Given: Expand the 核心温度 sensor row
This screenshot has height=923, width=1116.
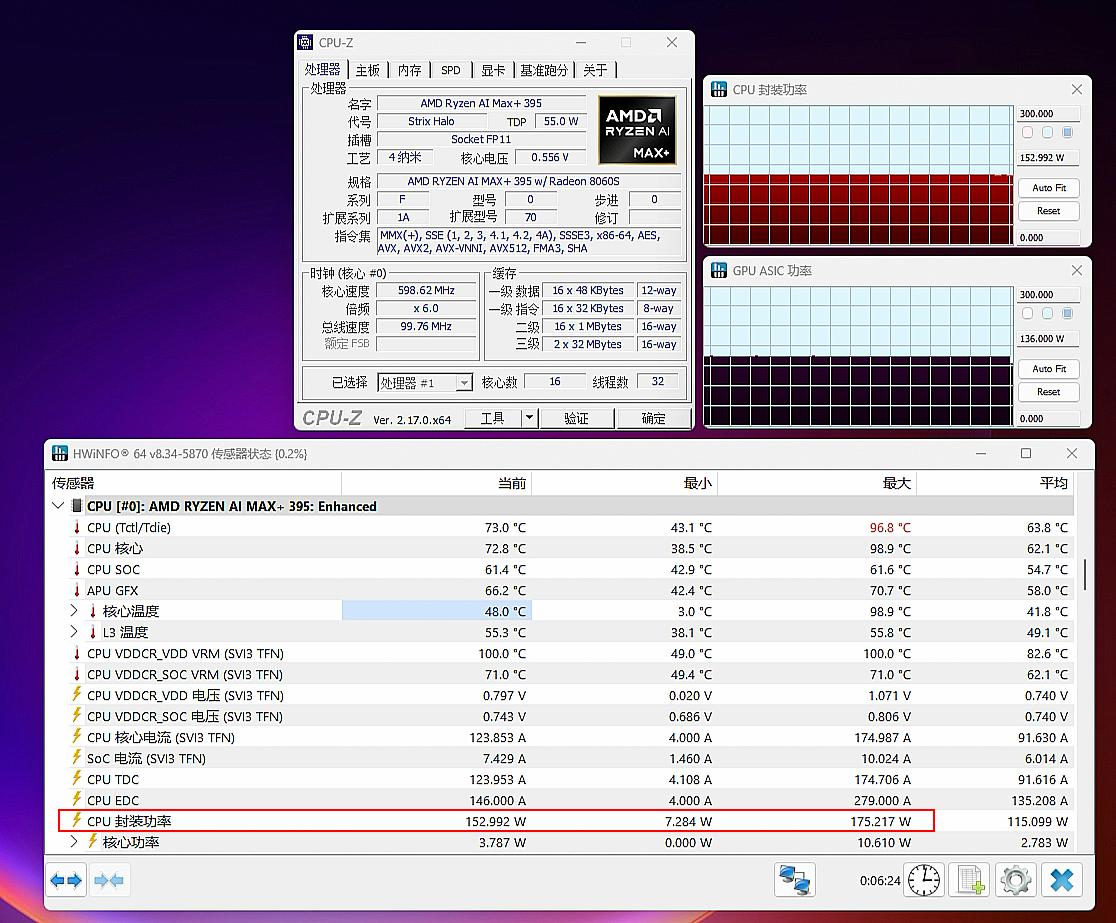Looking at the screenshot, I should point(73,611).
